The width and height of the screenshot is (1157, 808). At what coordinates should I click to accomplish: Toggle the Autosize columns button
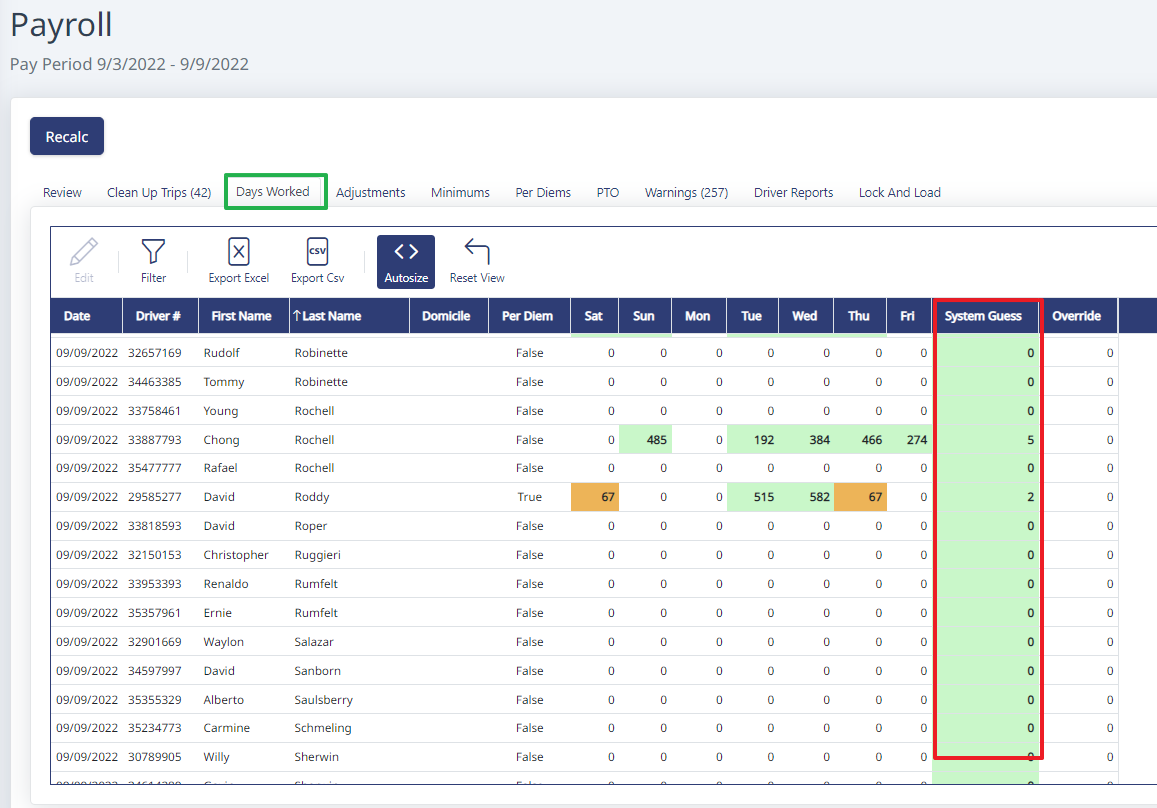[x=406, y=261]
